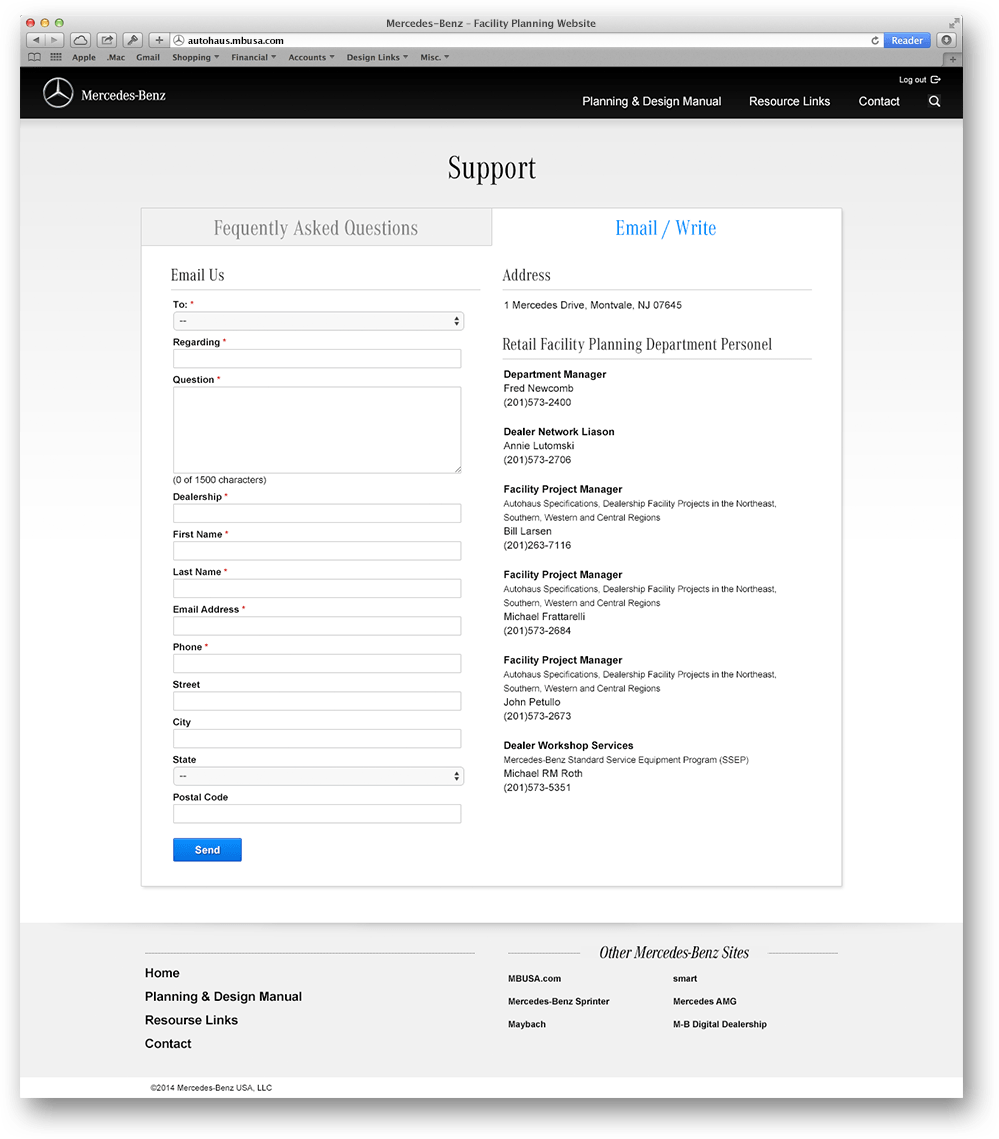
Task: Open Contact in top navigation
Action: pyautogui.click(x=879, y=102)
